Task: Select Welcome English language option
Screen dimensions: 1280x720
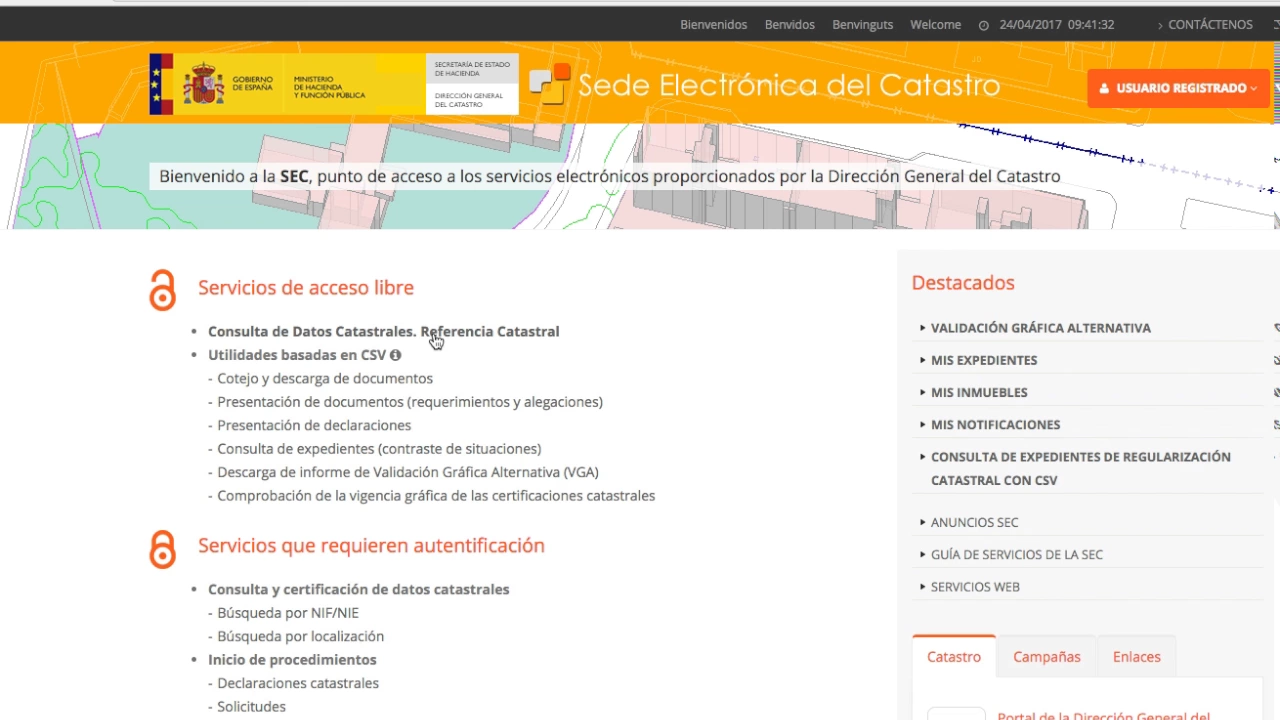Action: click(936, 25)
